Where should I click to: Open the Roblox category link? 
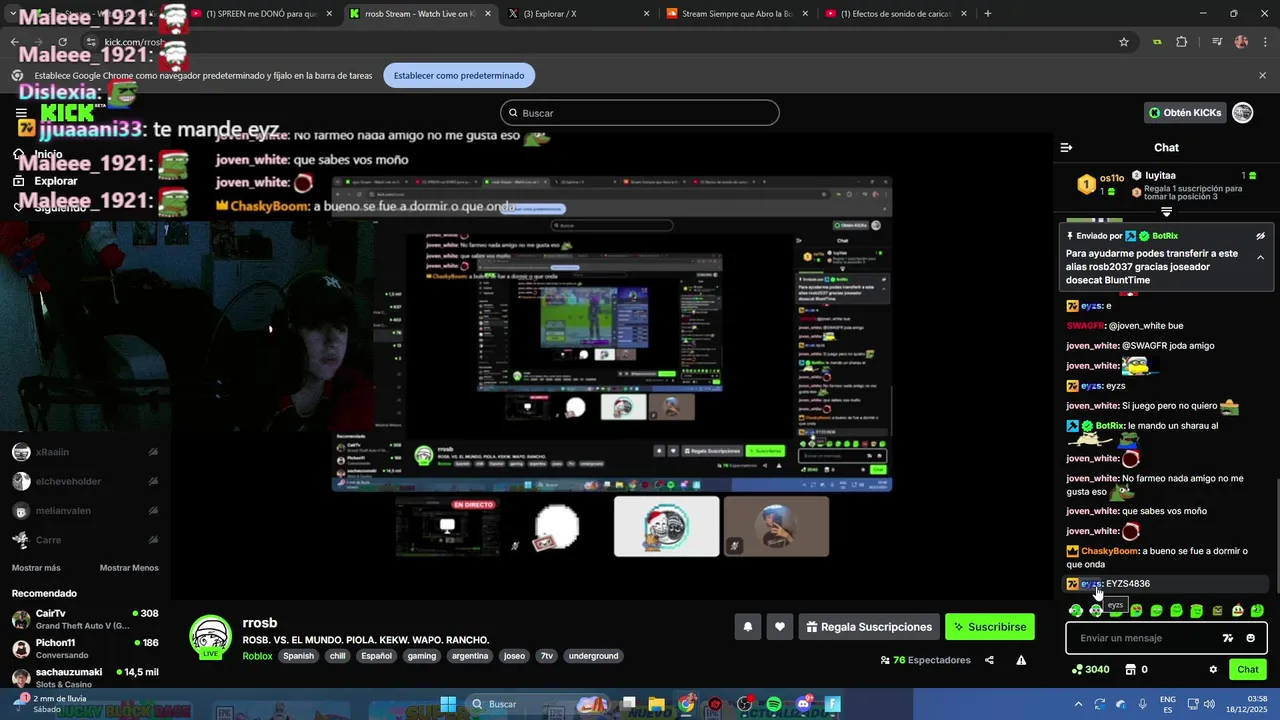tap(257, 656)
